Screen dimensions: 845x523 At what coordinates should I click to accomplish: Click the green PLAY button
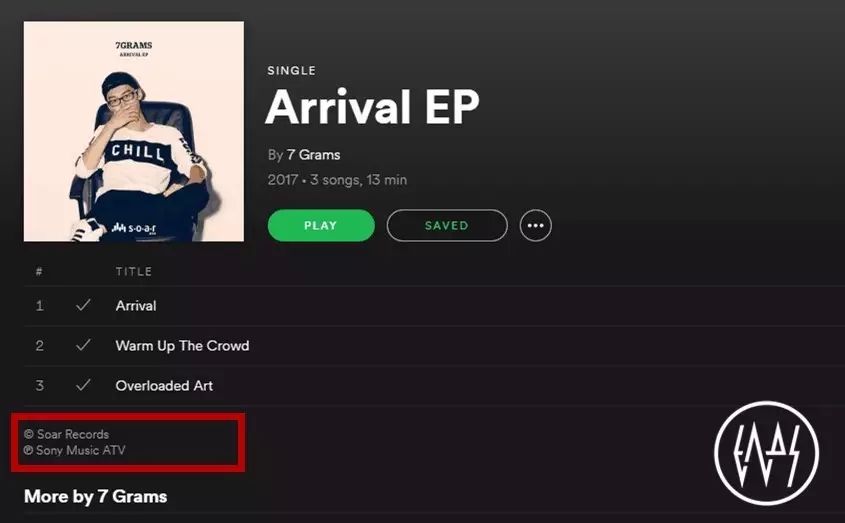[321, 225]
